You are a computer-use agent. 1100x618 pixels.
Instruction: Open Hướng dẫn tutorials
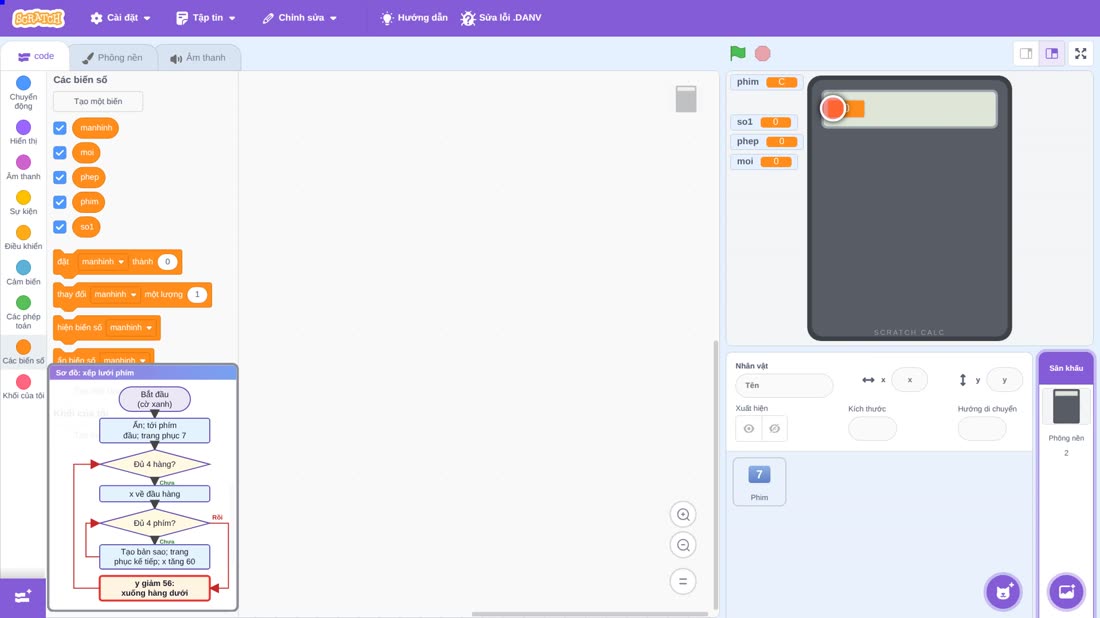pyautogui.click(x=414, y=18)
